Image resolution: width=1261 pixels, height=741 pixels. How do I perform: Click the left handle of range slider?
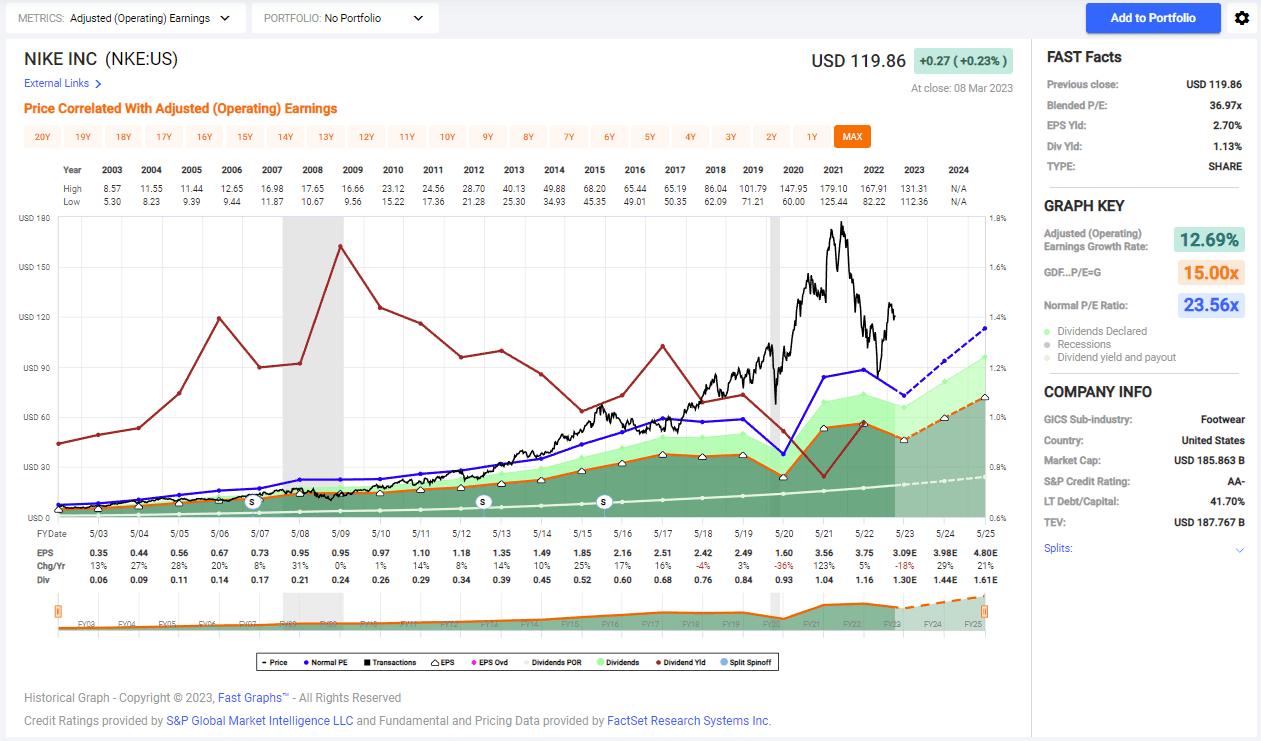pyautogui.click(x=58, y=611)
